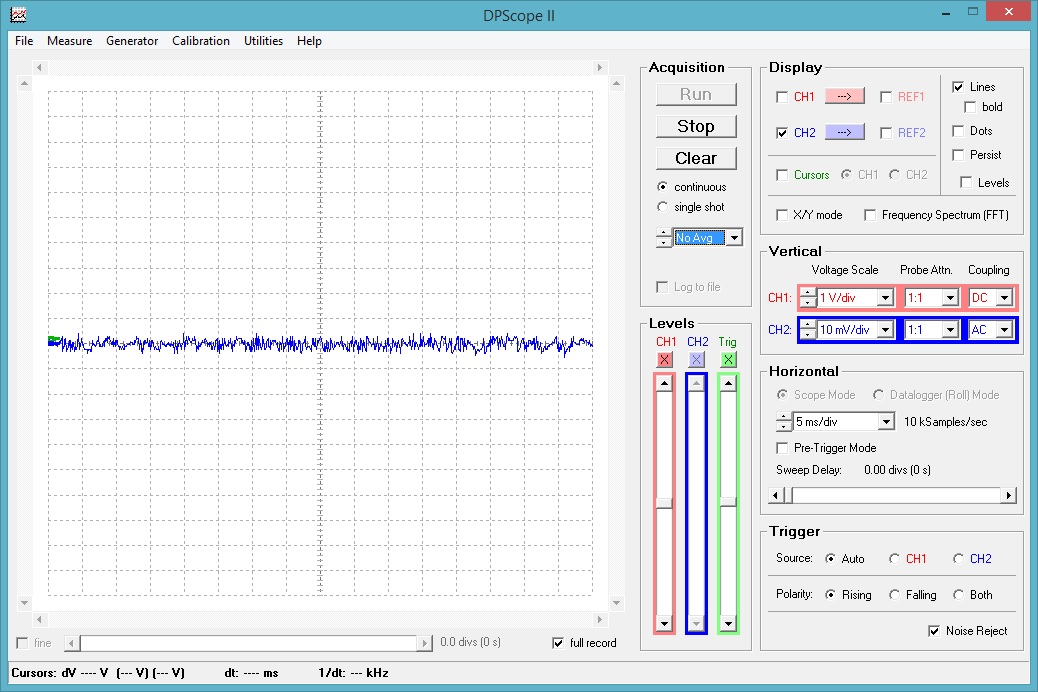Click plot right-side scroll down arrow
1038x692 pixels.
[x=616, y=603]
